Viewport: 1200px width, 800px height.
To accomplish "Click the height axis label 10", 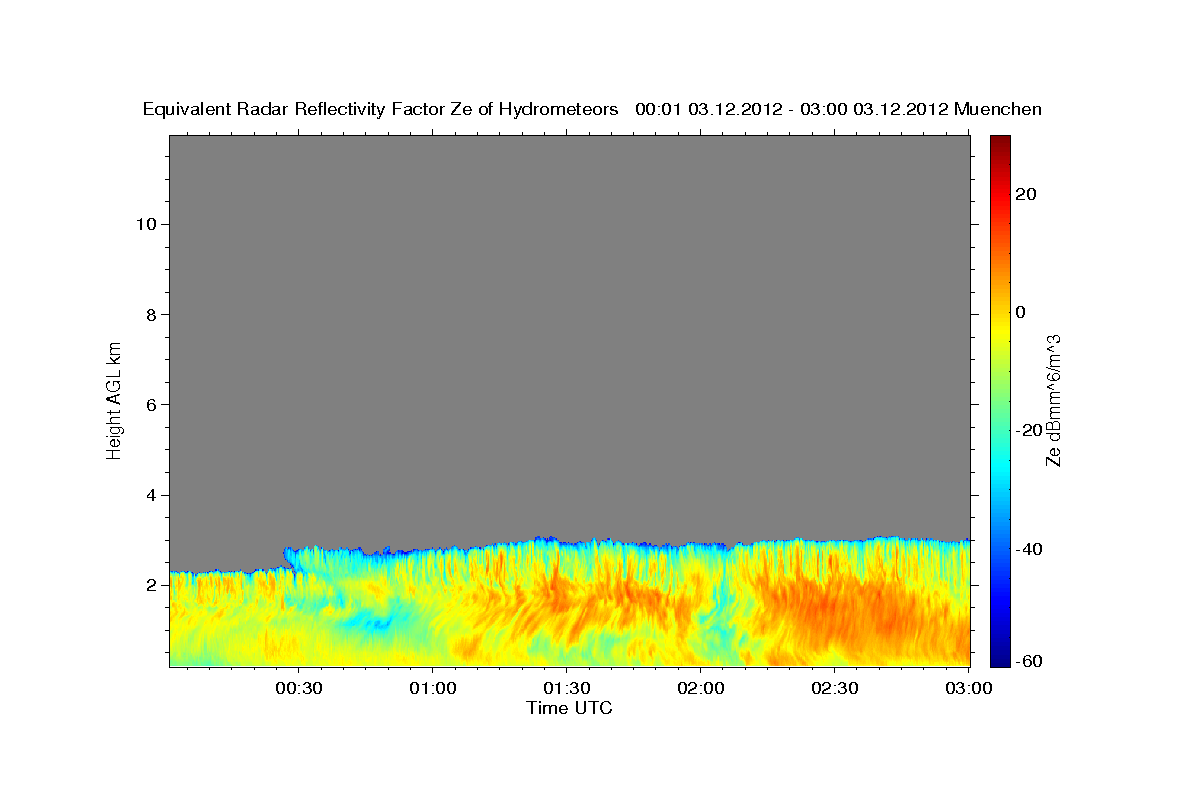I will coord(146,224).
